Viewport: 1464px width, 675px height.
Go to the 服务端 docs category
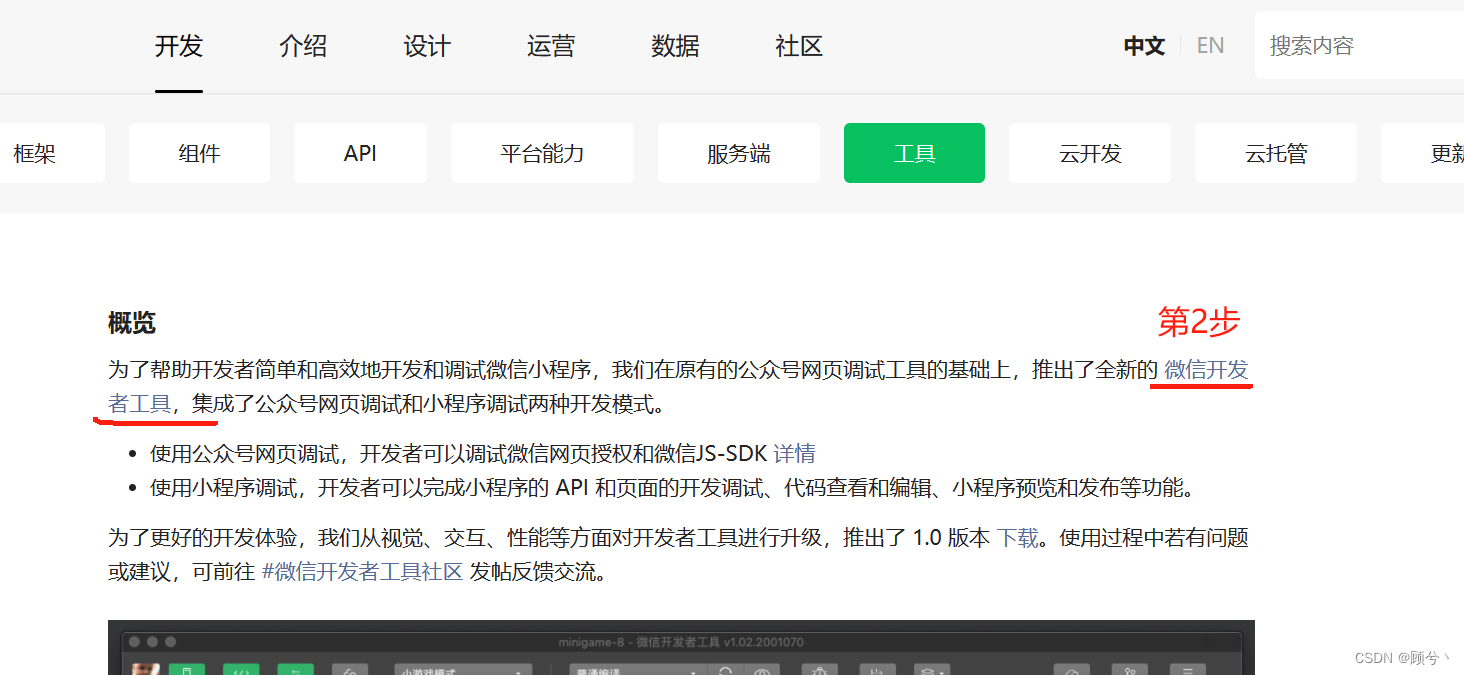tap(739, 153)
